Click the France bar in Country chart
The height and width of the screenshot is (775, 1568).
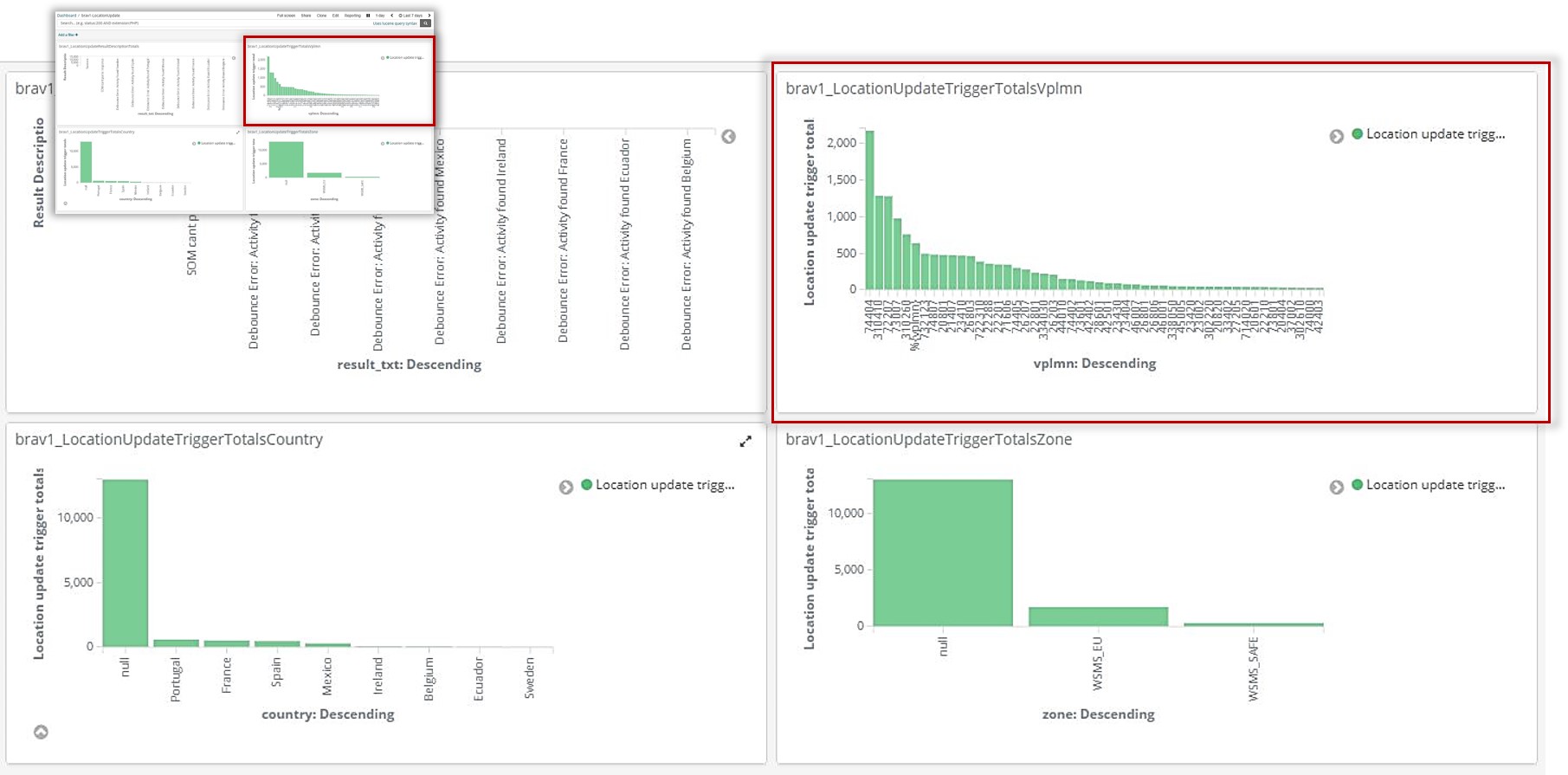point(227,643)
